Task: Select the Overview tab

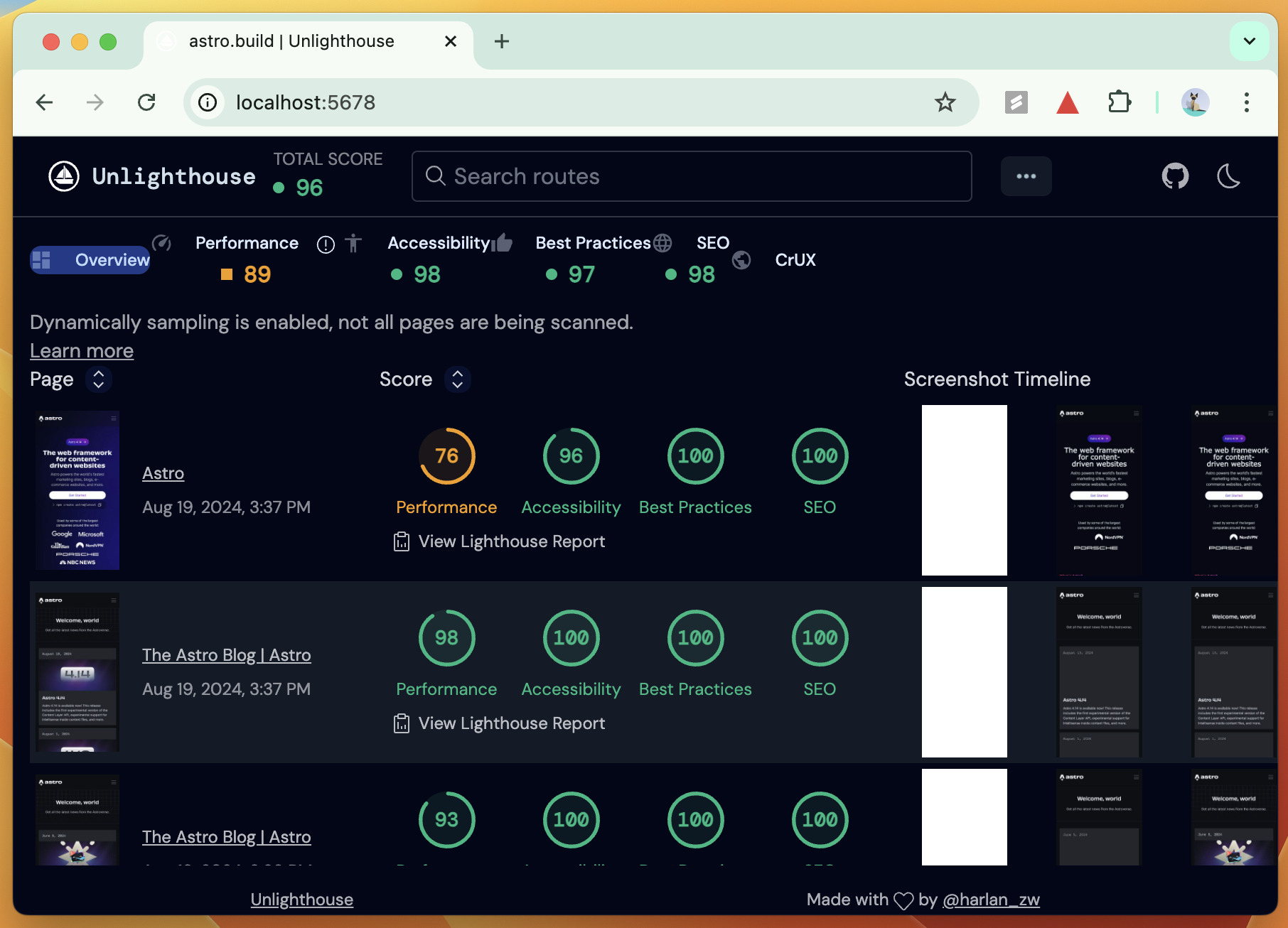Action: point(90,260)
